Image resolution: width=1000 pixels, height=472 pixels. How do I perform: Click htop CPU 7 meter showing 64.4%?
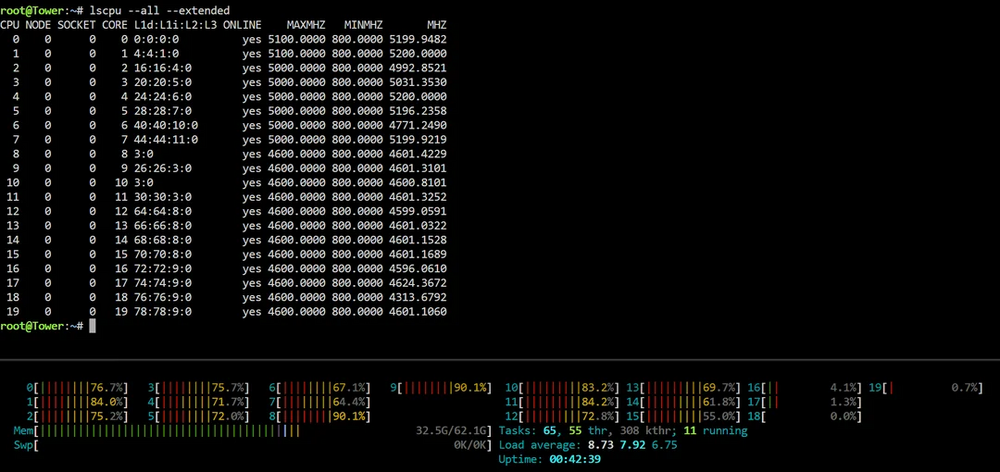tap(320, 402)
